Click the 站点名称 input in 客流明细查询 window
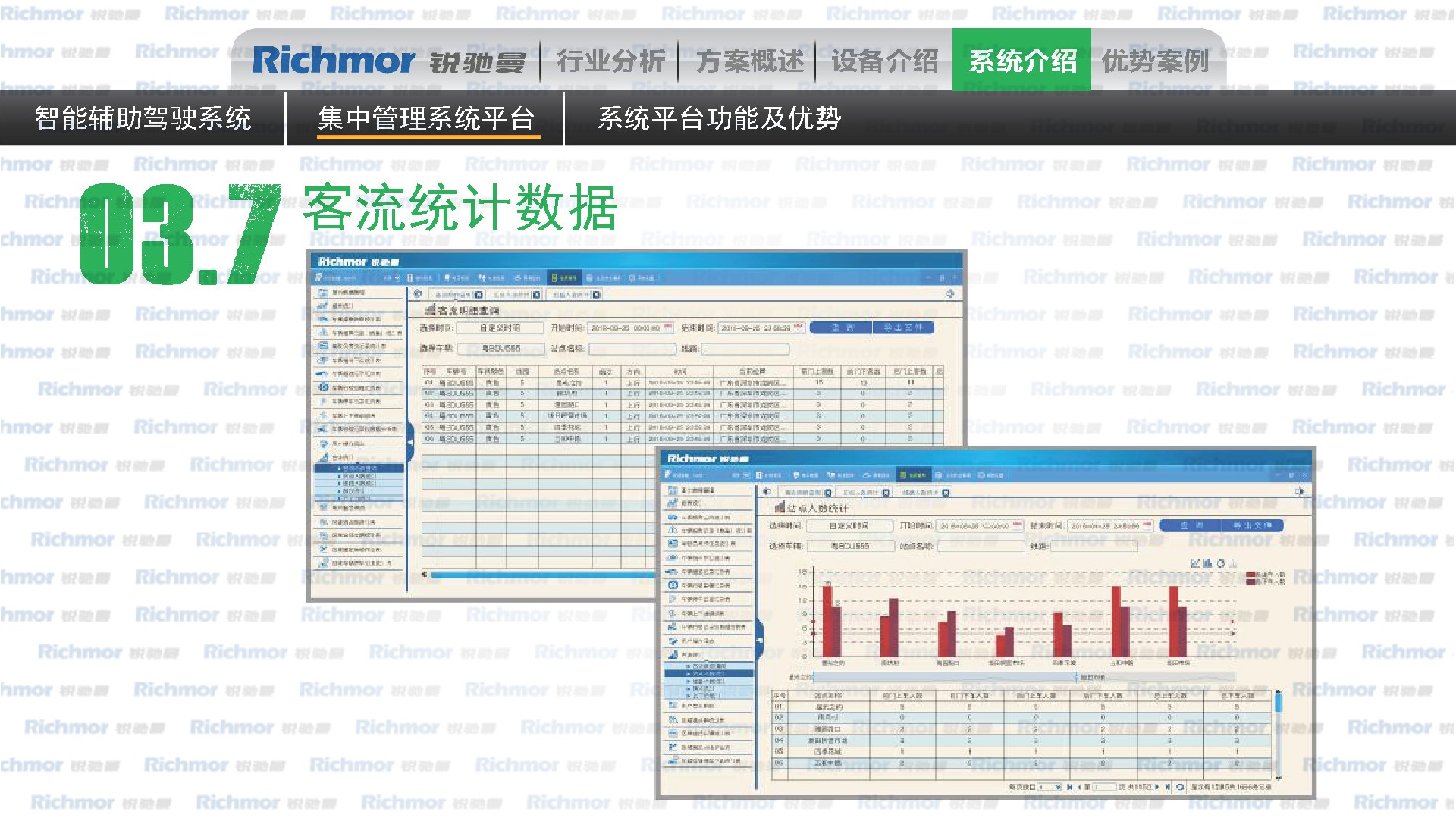The height and width of the screenshot is (818, 1456). click(632, 349)
